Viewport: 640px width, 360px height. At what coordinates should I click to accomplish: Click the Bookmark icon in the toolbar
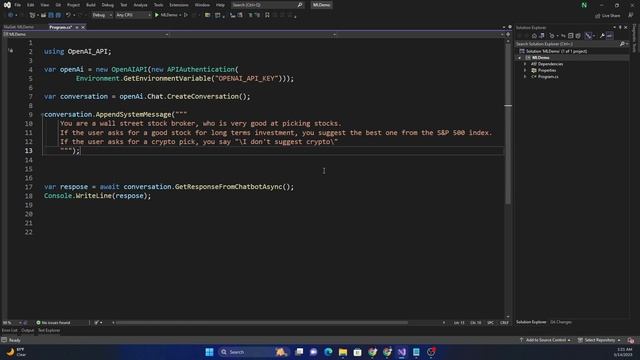(x=267, y=15)
